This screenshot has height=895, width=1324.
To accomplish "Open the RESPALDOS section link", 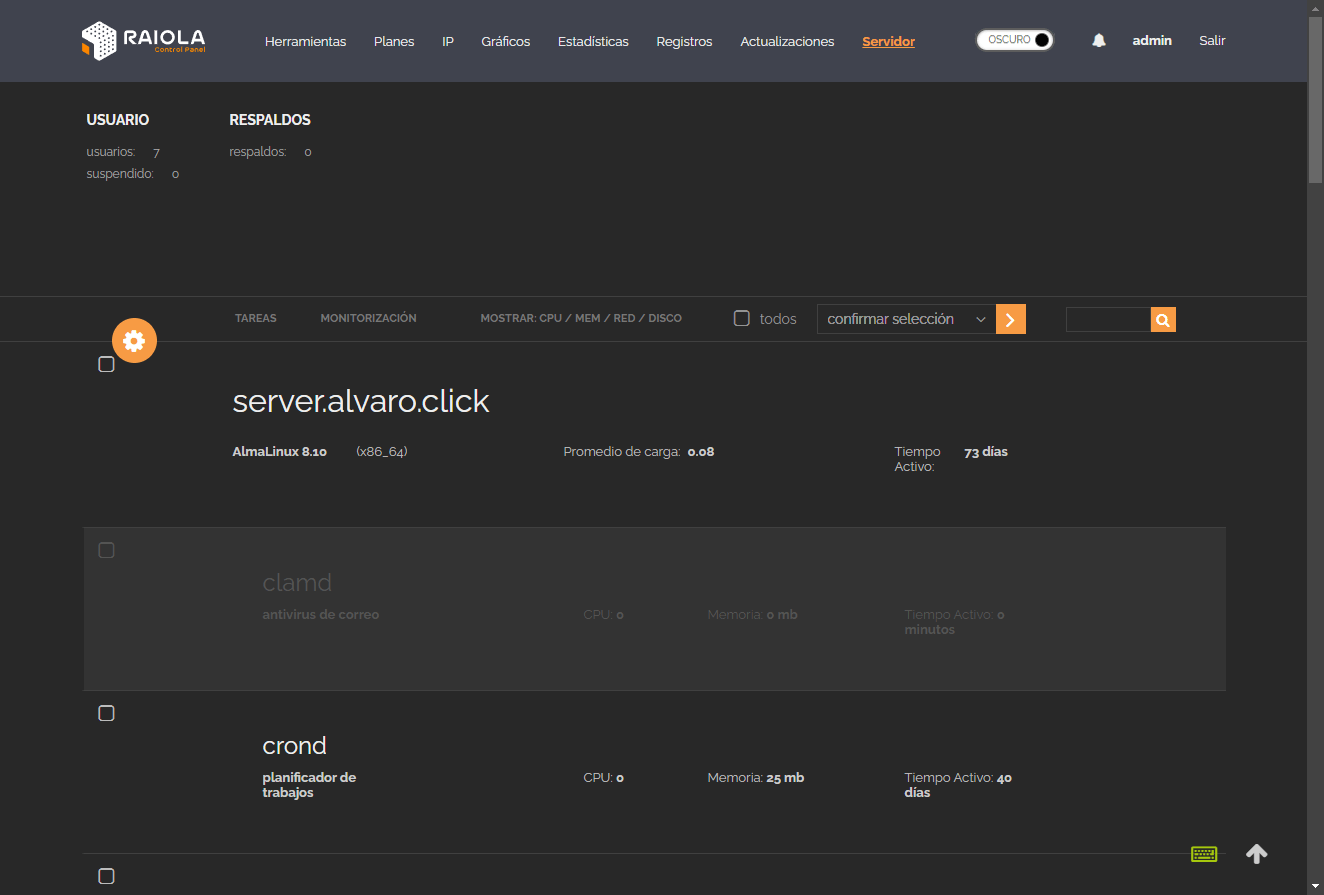I will click(270, 120).
